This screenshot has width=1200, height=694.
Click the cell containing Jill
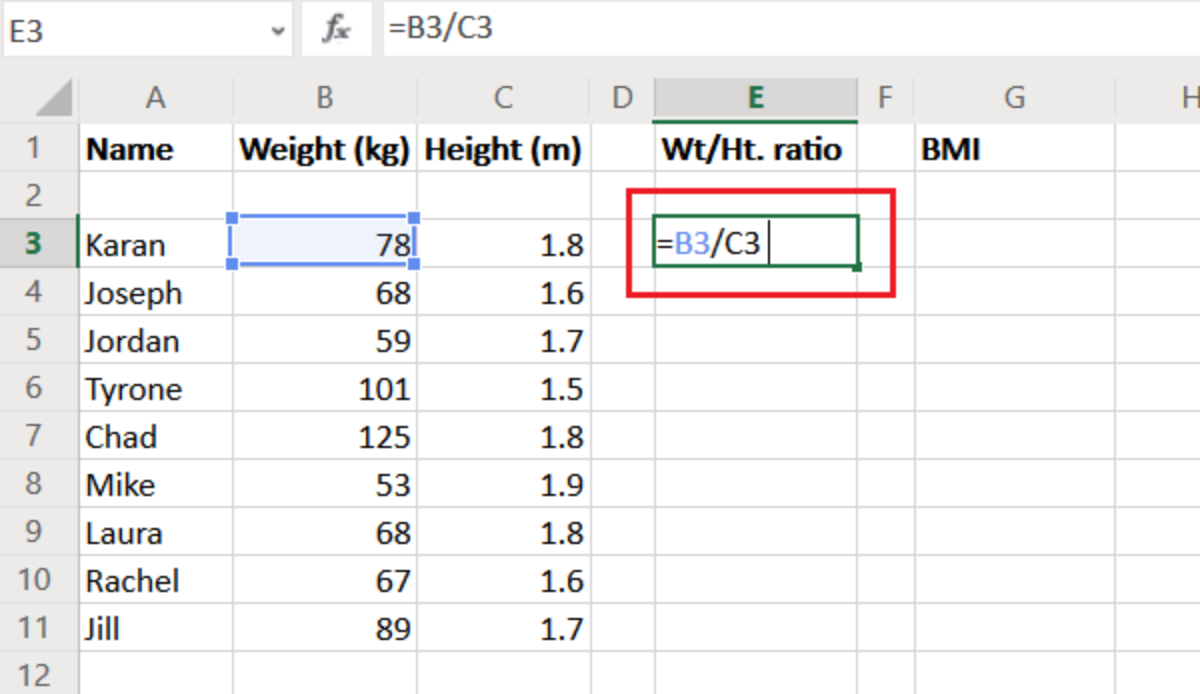point(156,628)
